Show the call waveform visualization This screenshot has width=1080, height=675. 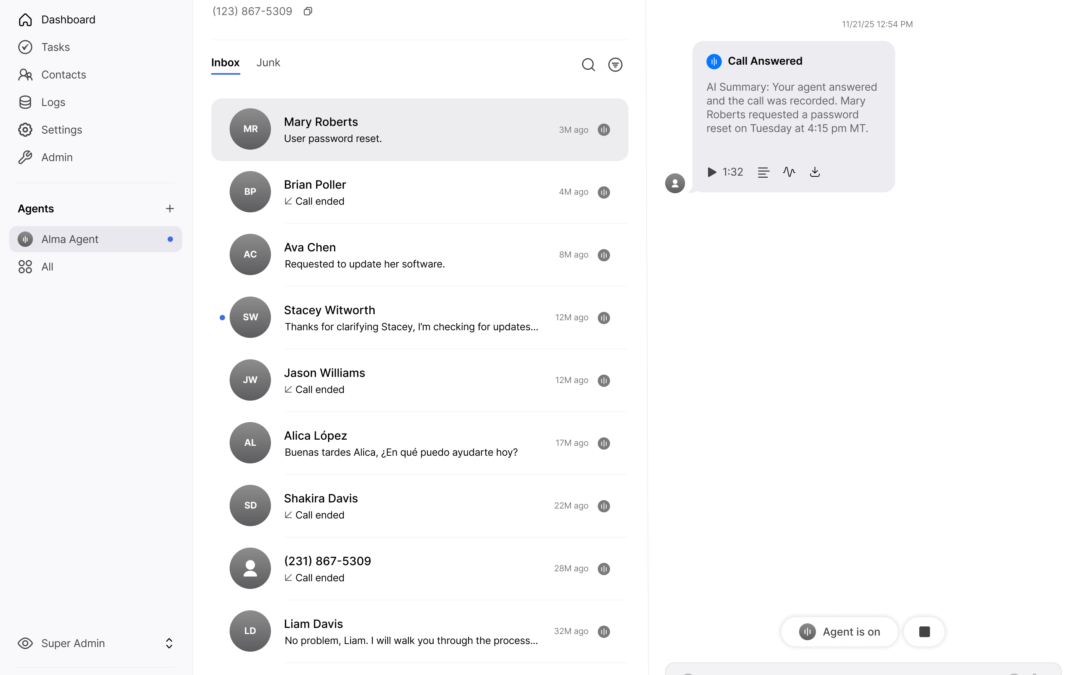pyautogui.click(x=789, y=172)
